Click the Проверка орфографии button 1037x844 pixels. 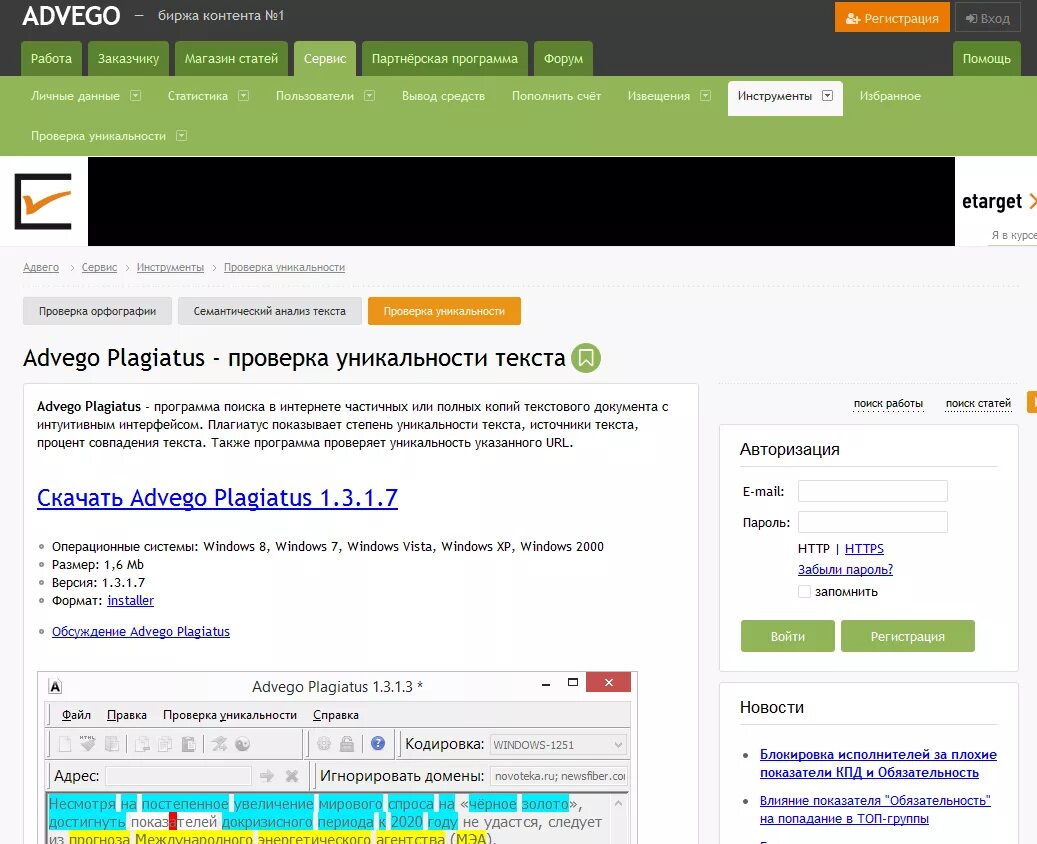point(97,311)
